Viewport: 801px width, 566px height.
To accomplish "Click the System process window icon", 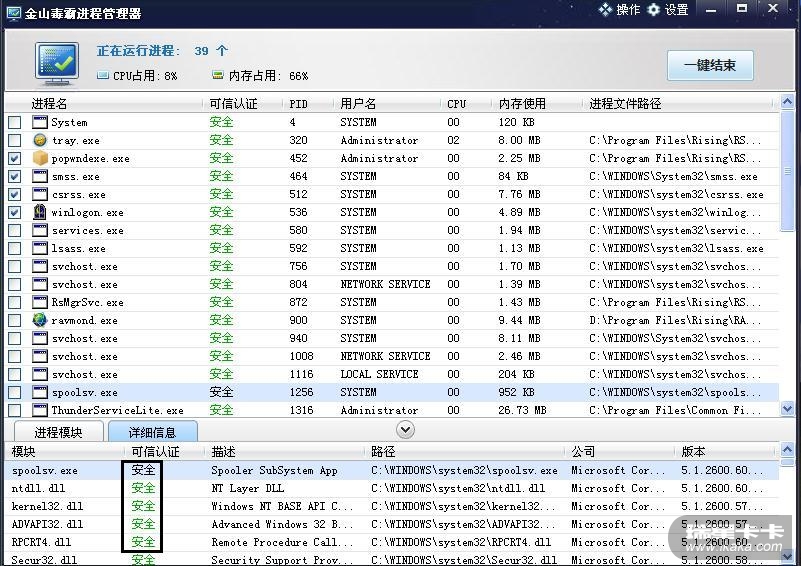I will 40,122.
